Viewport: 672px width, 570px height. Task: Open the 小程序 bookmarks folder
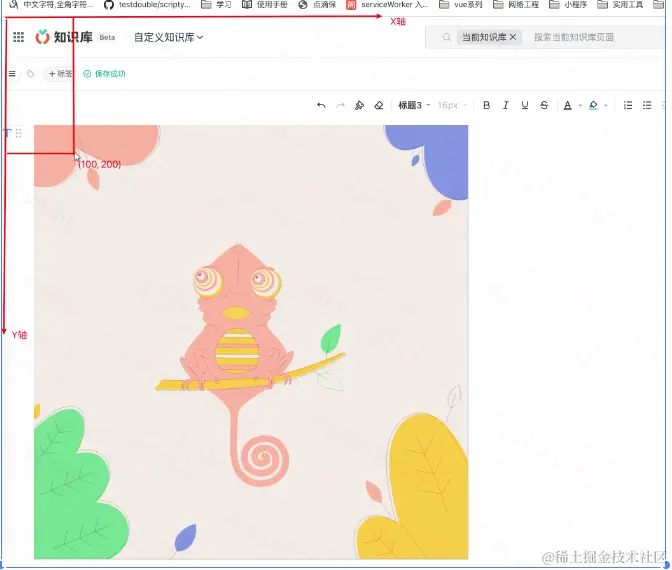pyautogui.click(x=568, y=5)
